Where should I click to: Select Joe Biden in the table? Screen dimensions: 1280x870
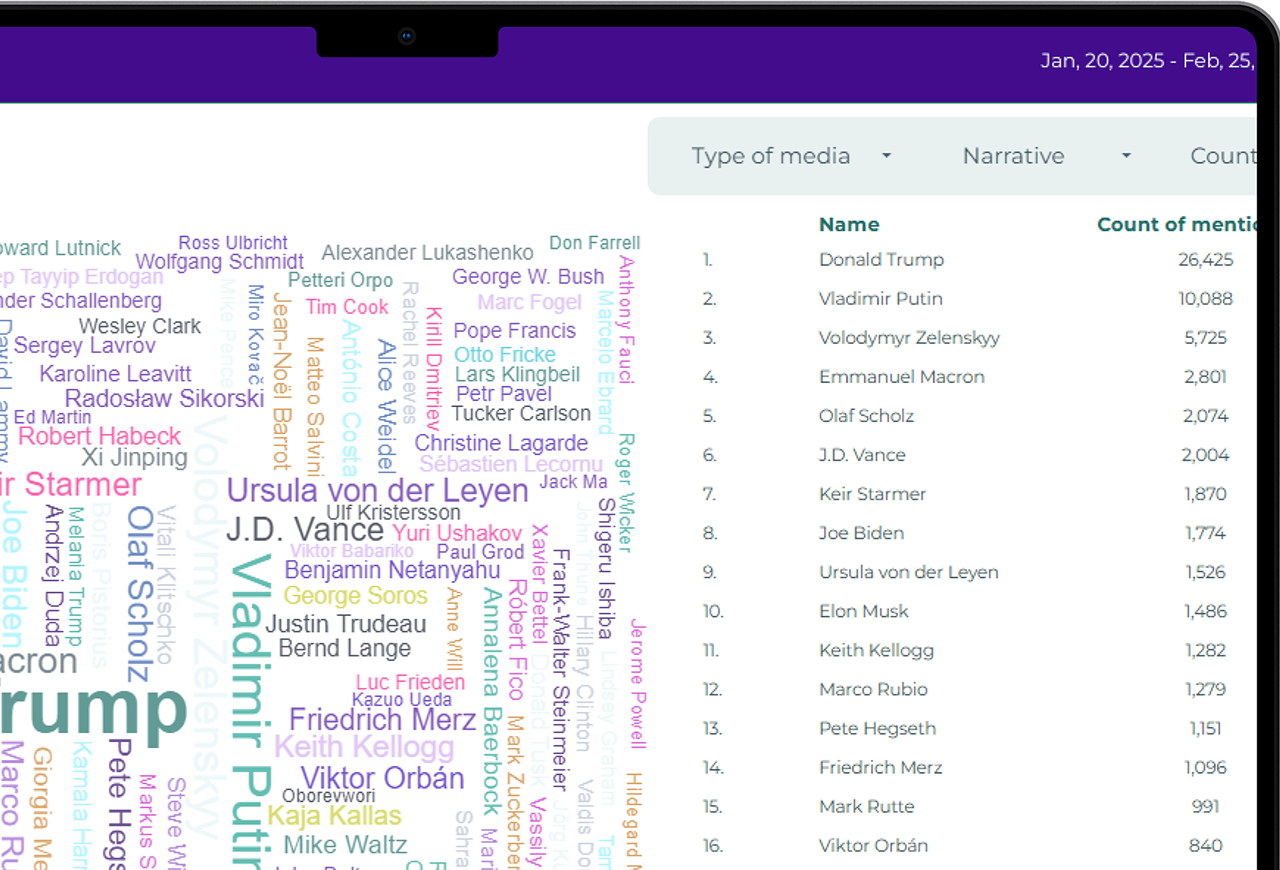tap(861, 532)
